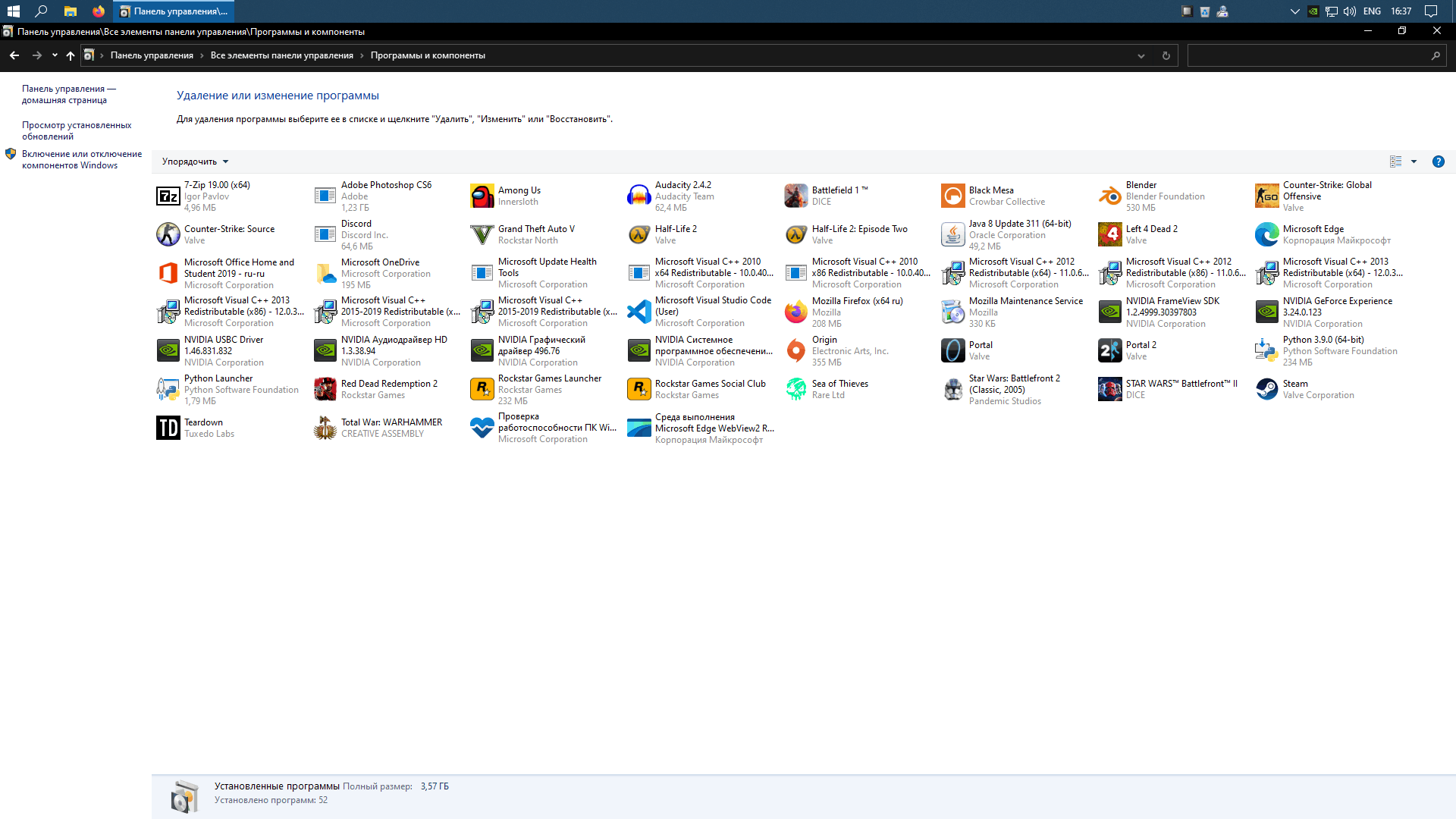Select the NVIDIA GeForce Experience icon

[1267, 312]
